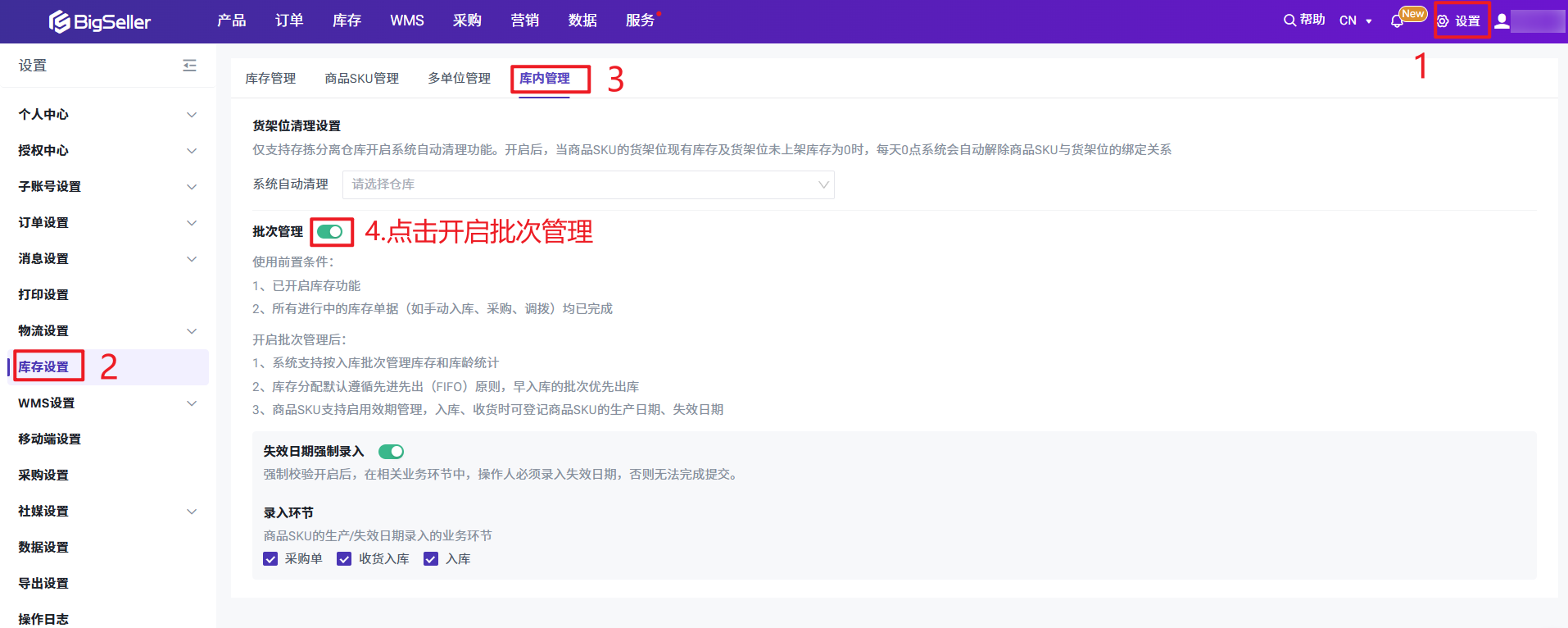Viewport: 1568px width, 628px height.
Task: Click the help search magnifier icon
Action: click(x=1289, y=20)
